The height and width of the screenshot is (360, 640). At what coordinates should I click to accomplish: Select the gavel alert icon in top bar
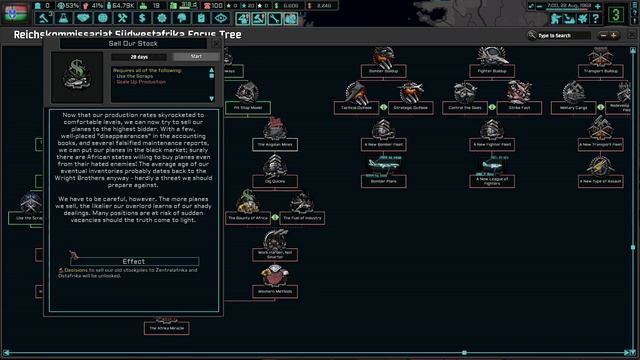[x=258, y=18]
